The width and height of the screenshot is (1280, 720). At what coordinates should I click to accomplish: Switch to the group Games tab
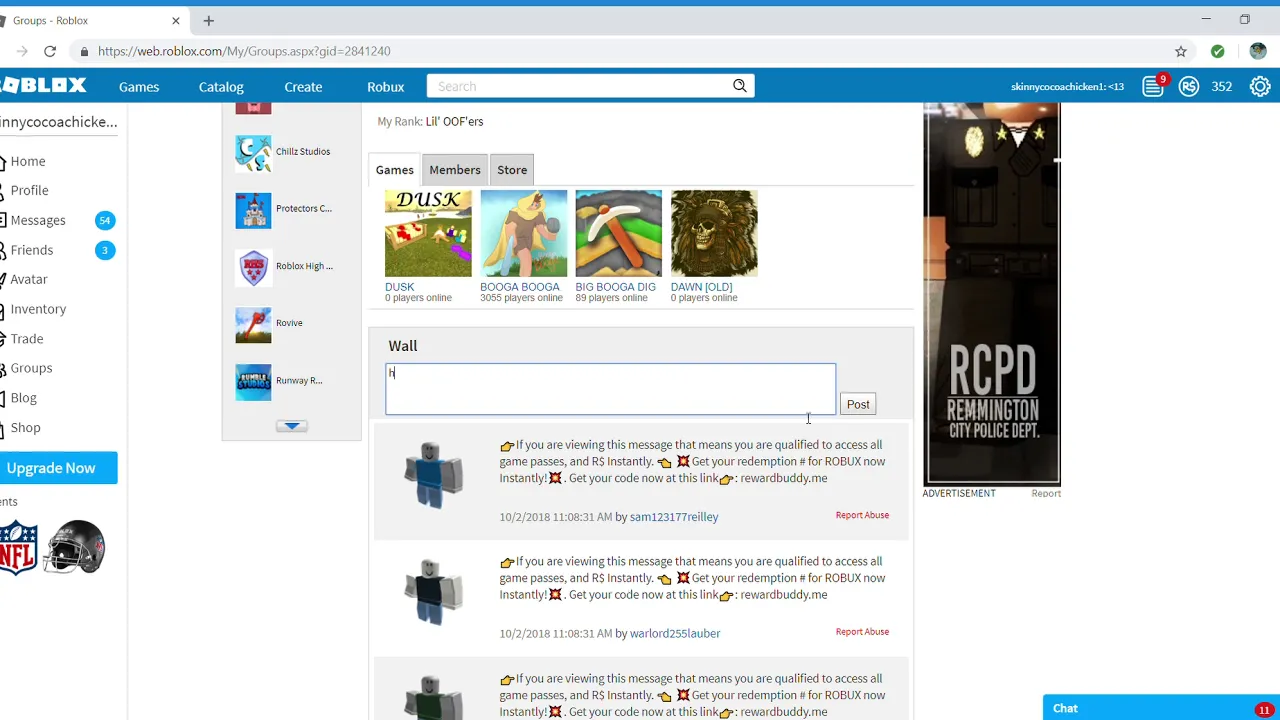(x=395, y=170)
